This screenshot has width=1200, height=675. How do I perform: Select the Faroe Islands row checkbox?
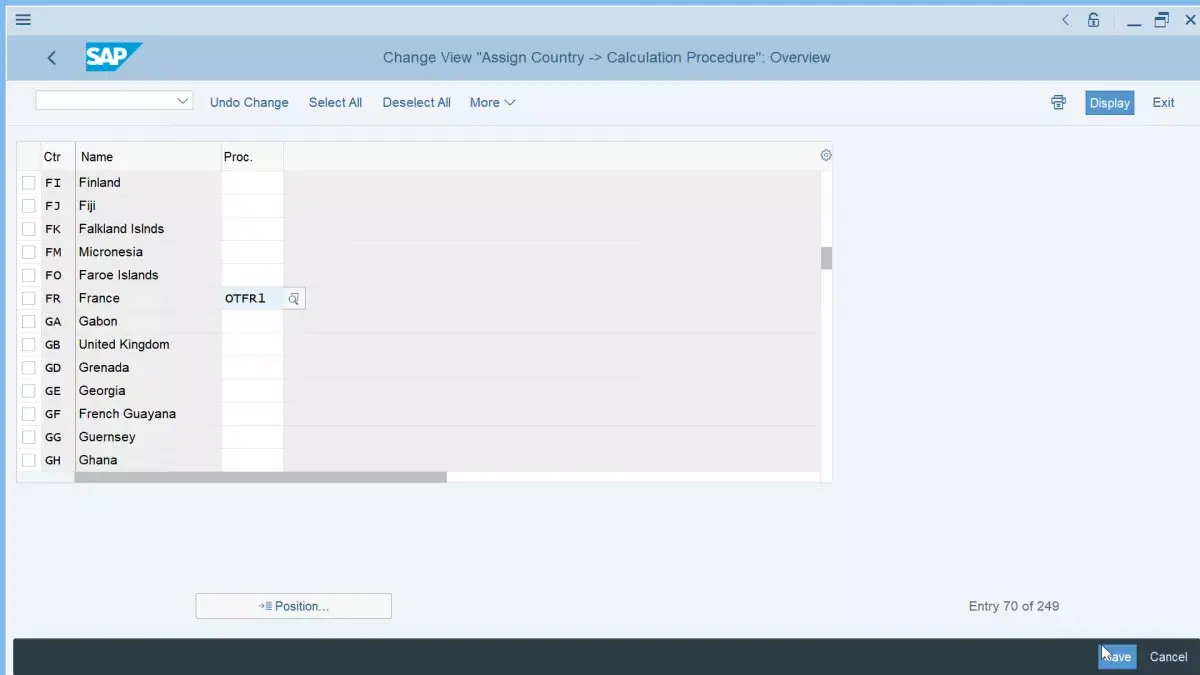point(28,275)
